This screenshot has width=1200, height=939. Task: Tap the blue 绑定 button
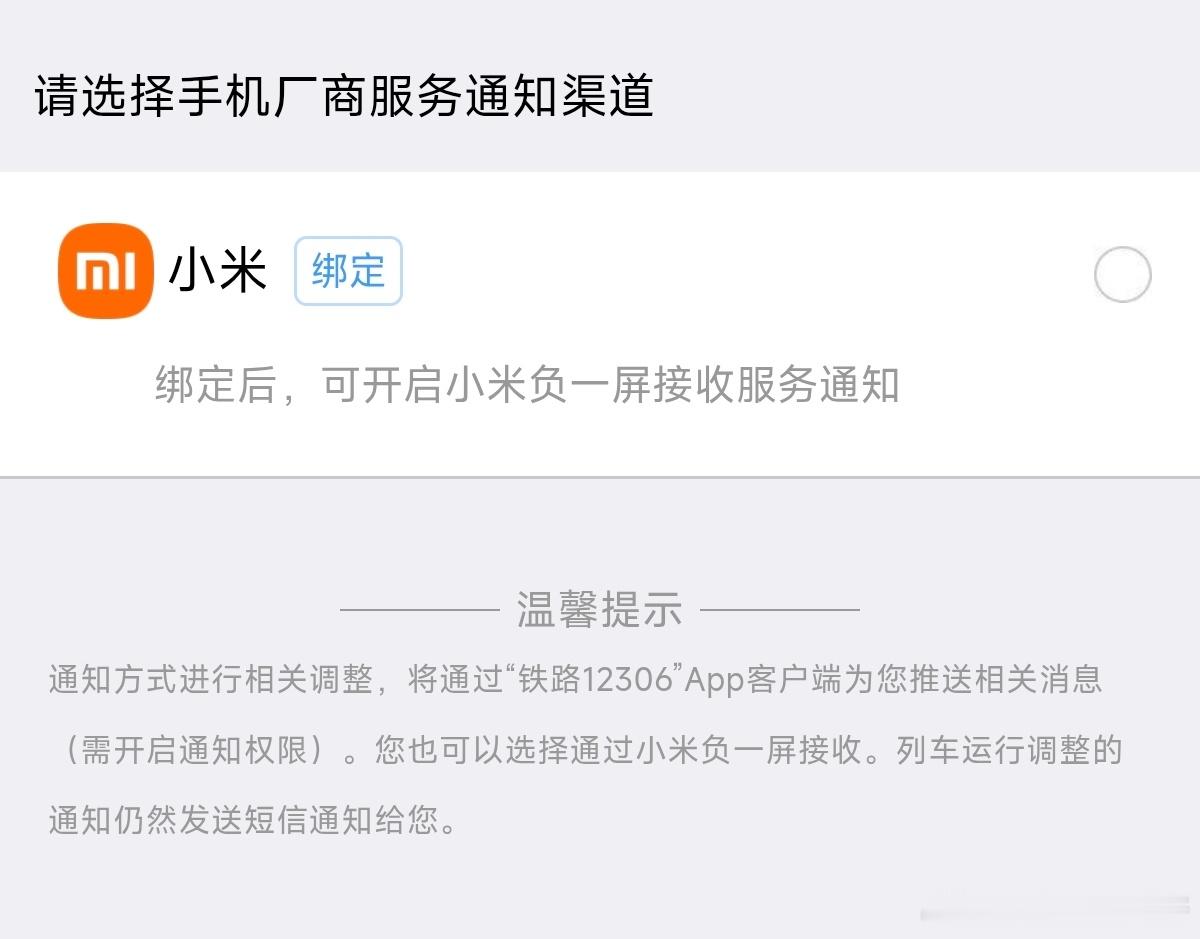coord(348,271)
